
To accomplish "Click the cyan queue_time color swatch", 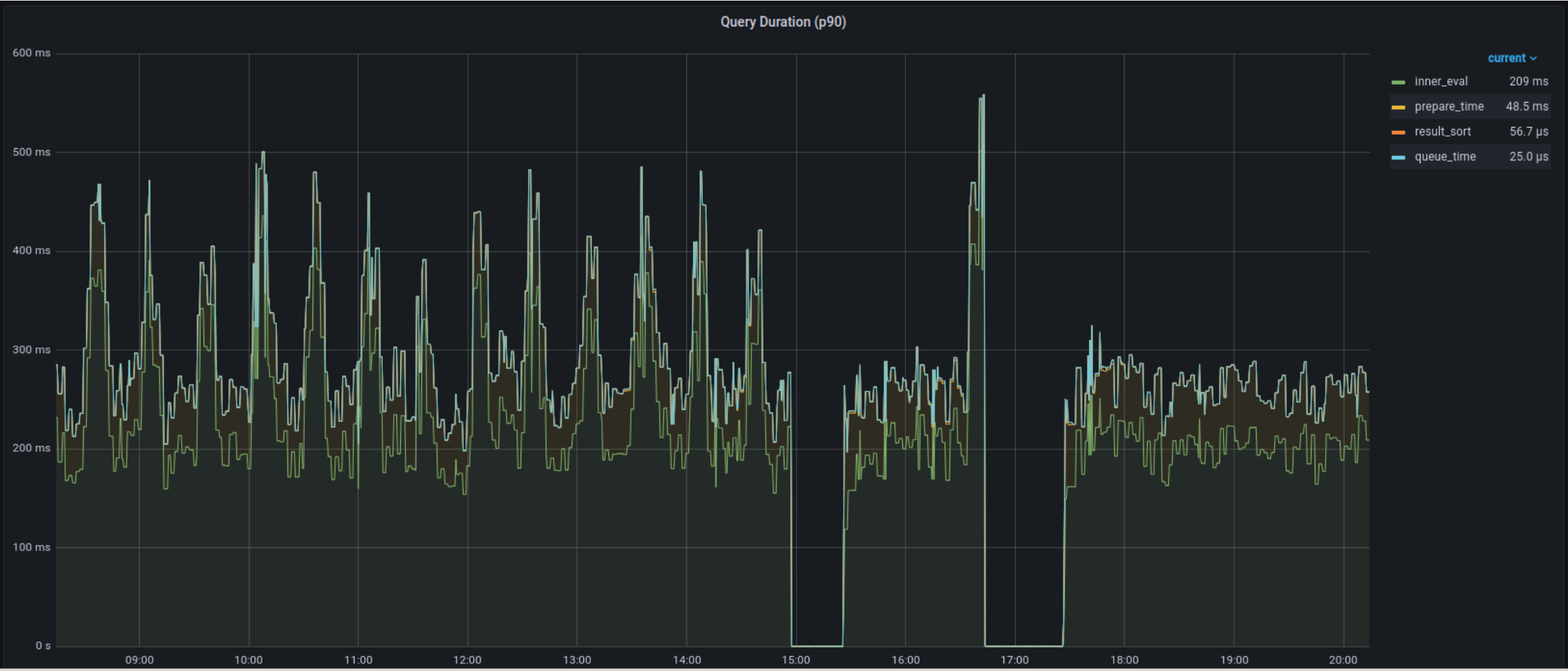I will [x=1398, y=157].
